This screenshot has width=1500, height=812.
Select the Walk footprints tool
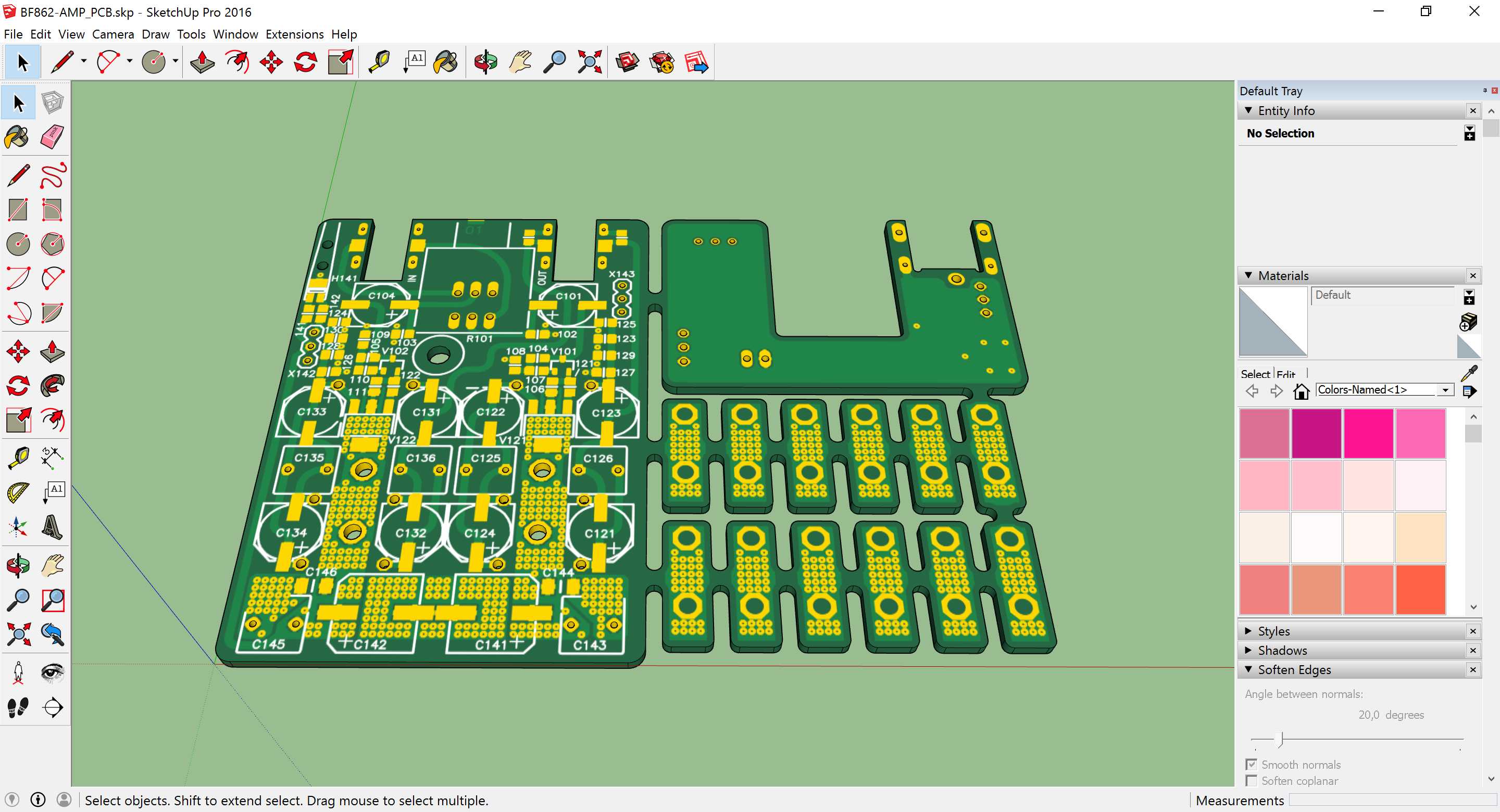(x=18, y=707)
